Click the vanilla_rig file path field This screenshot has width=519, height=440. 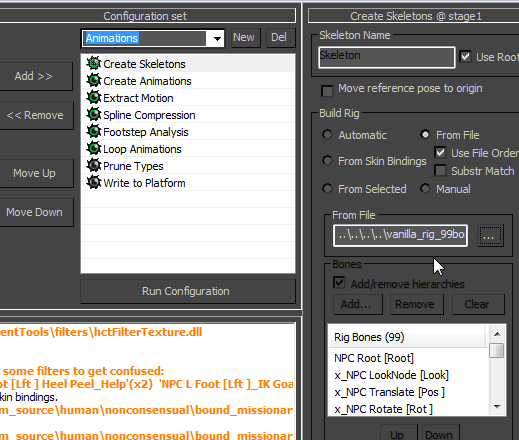click(x=400, y=235)
